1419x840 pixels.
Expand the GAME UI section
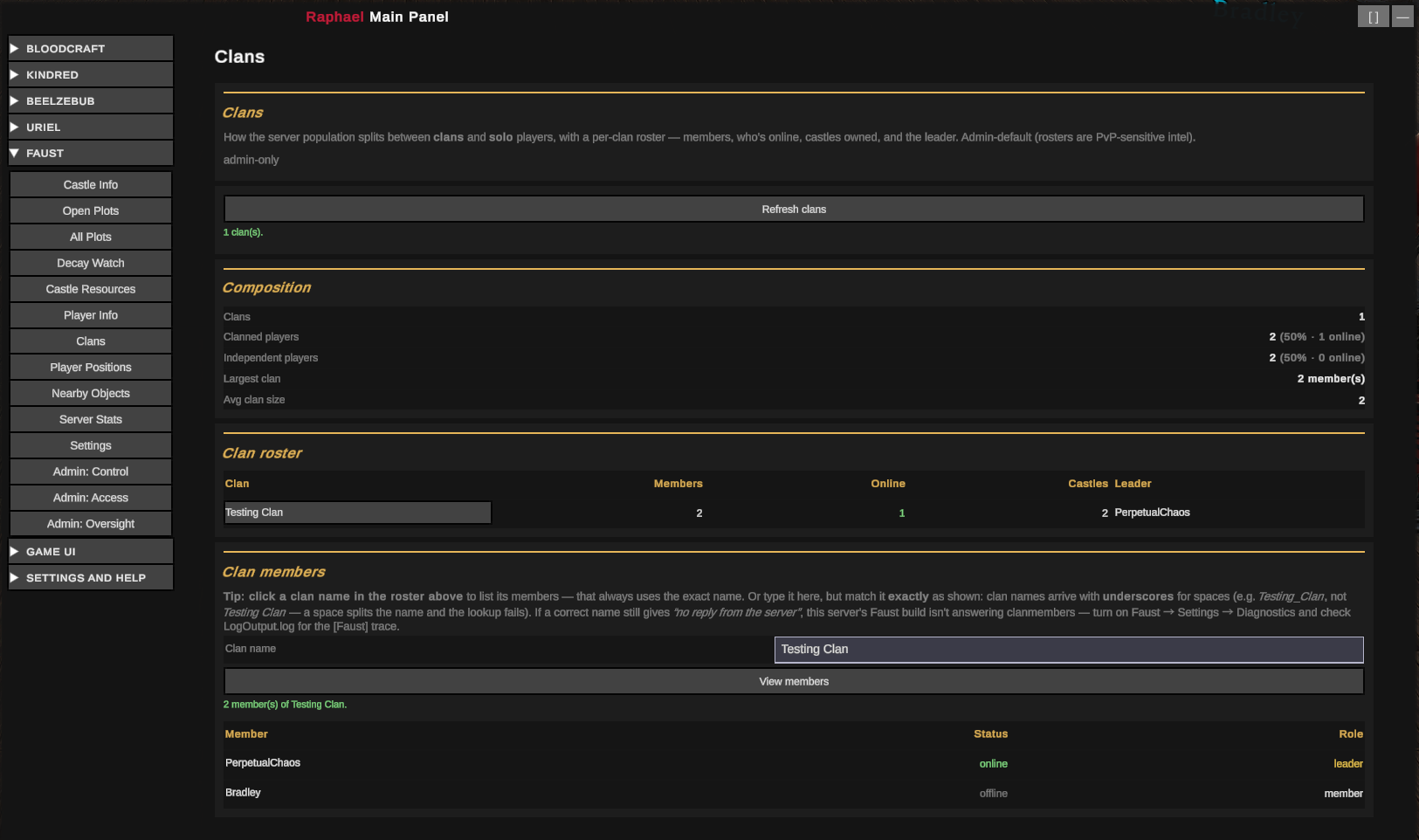click(91, 552)
